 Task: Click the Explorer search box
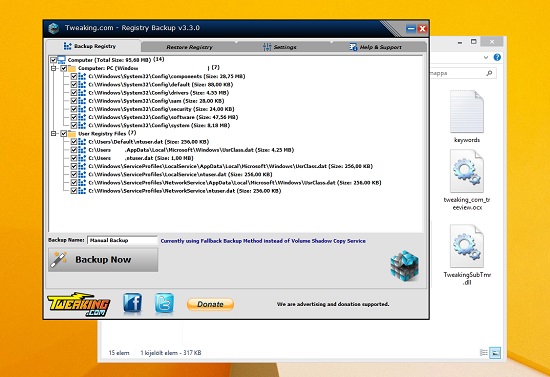point(462,73)
